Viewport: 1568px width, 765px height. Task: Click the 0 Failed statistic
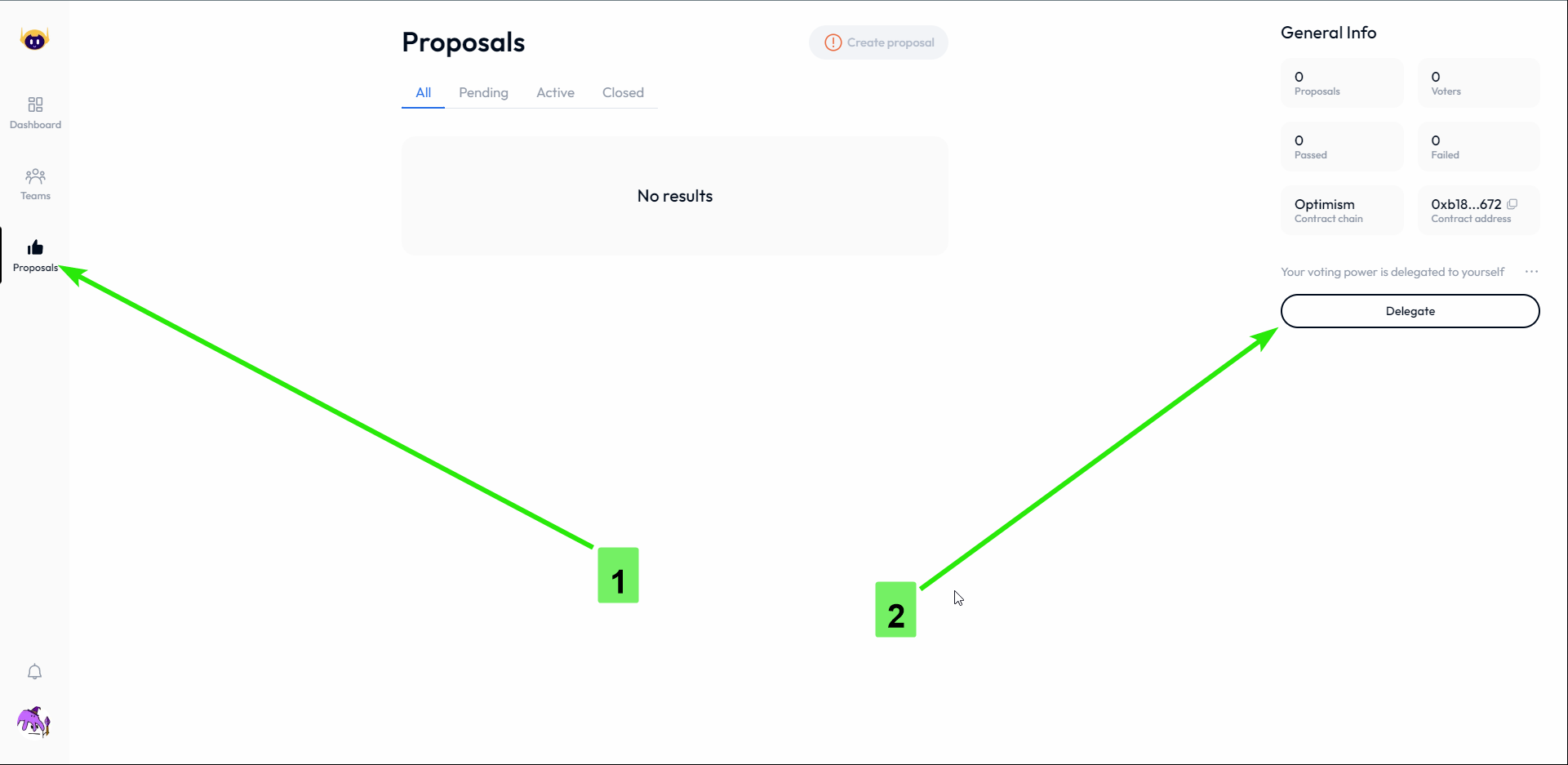[1478, 146]
